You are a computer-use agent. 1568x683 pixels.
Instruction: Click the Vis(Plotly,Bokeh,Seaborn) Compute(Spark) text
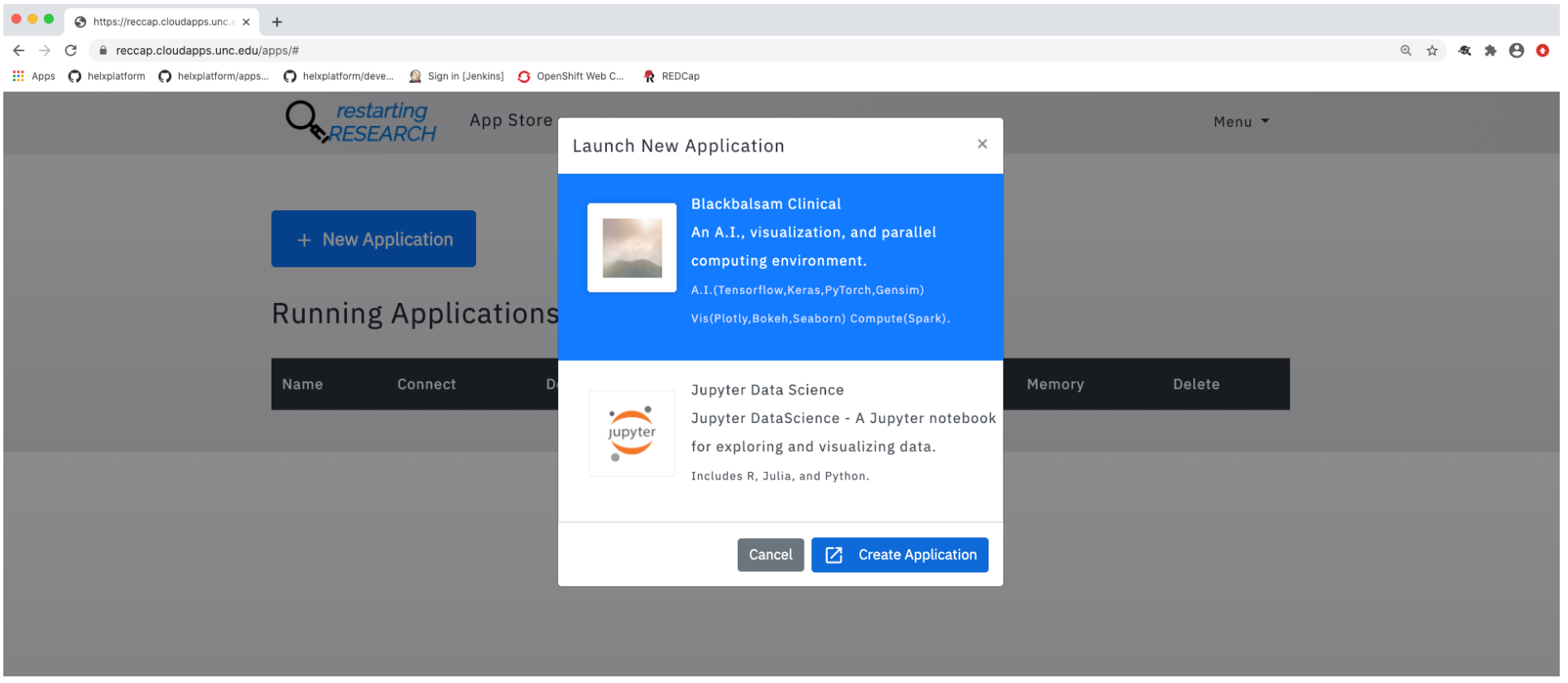click(x=820, y=319)
